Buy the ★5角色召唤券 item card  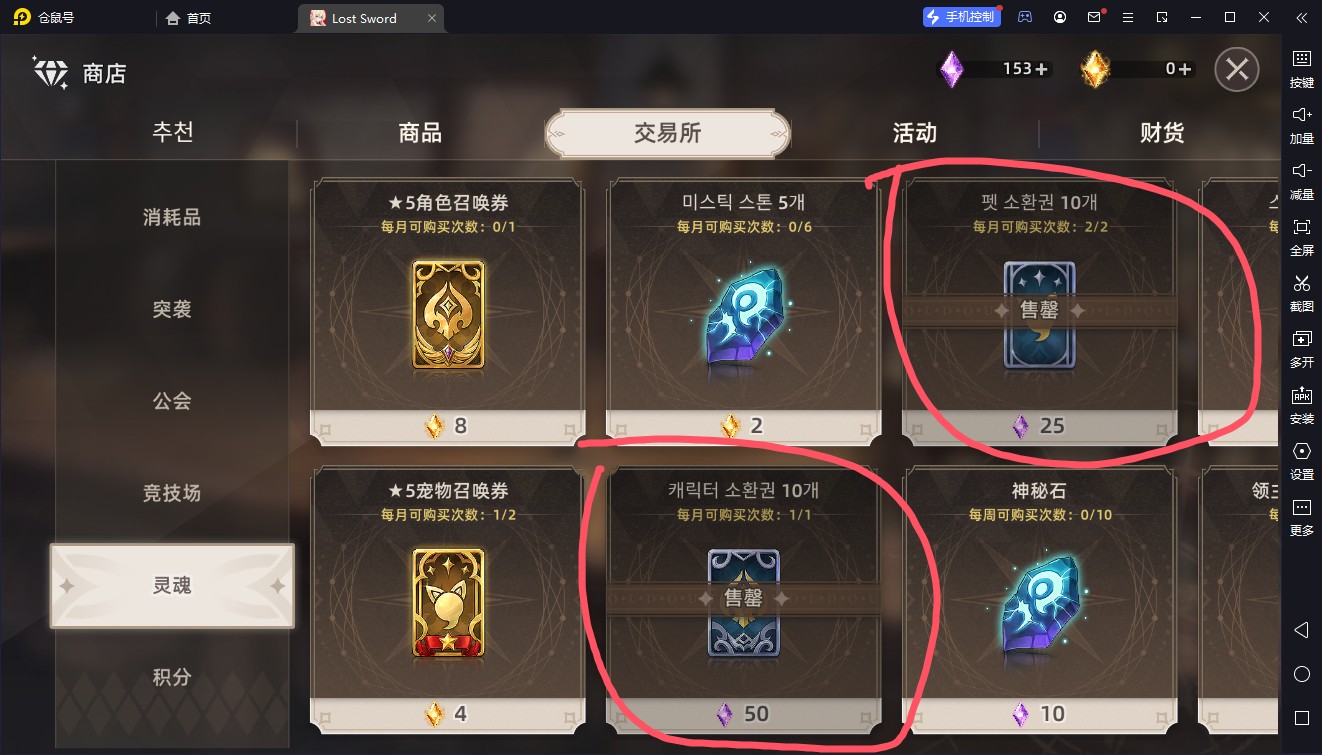[448, 310]
